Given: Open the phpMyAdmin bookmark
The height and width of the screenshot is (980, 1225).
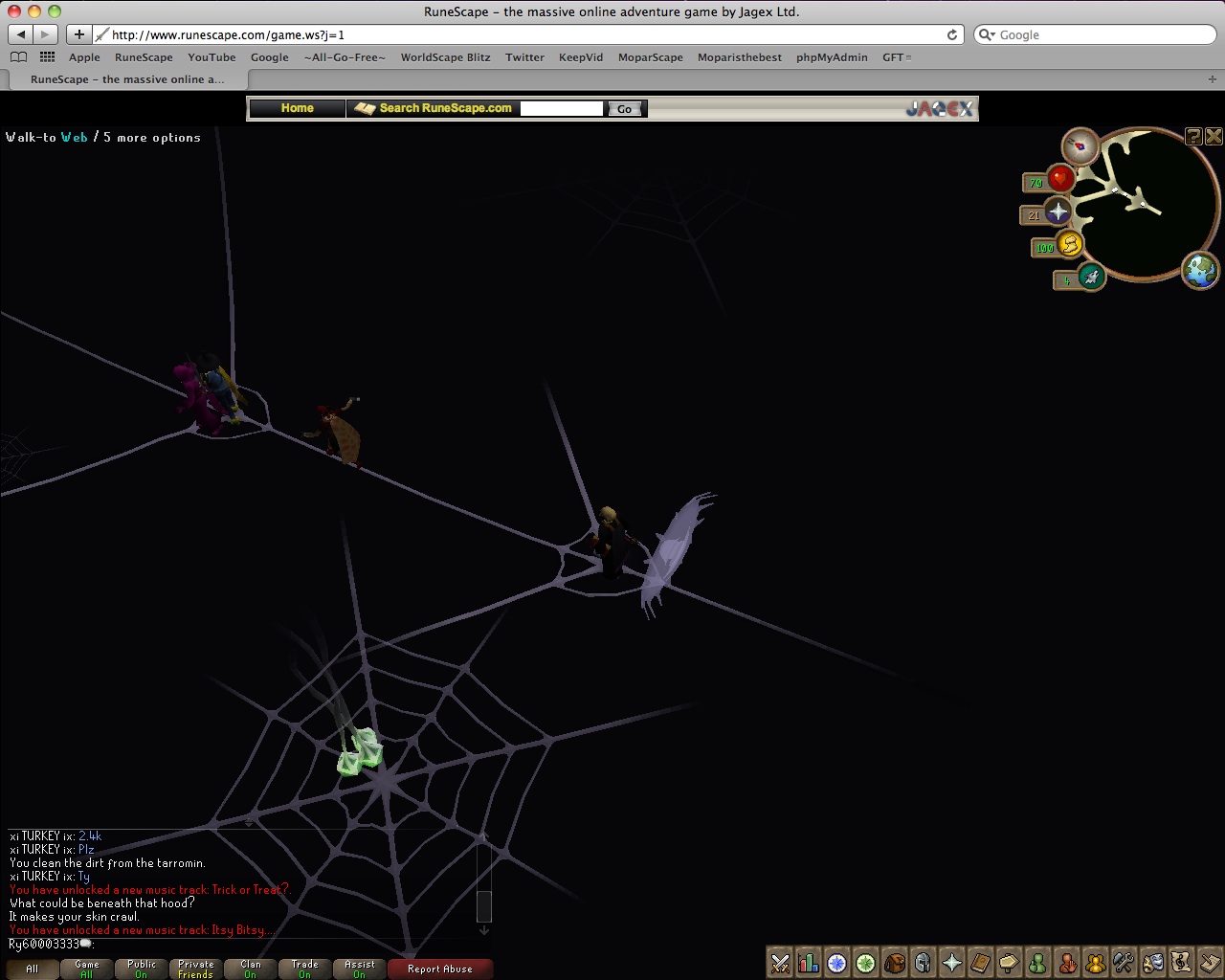Looking at the screenshot, I should point(832,57).
